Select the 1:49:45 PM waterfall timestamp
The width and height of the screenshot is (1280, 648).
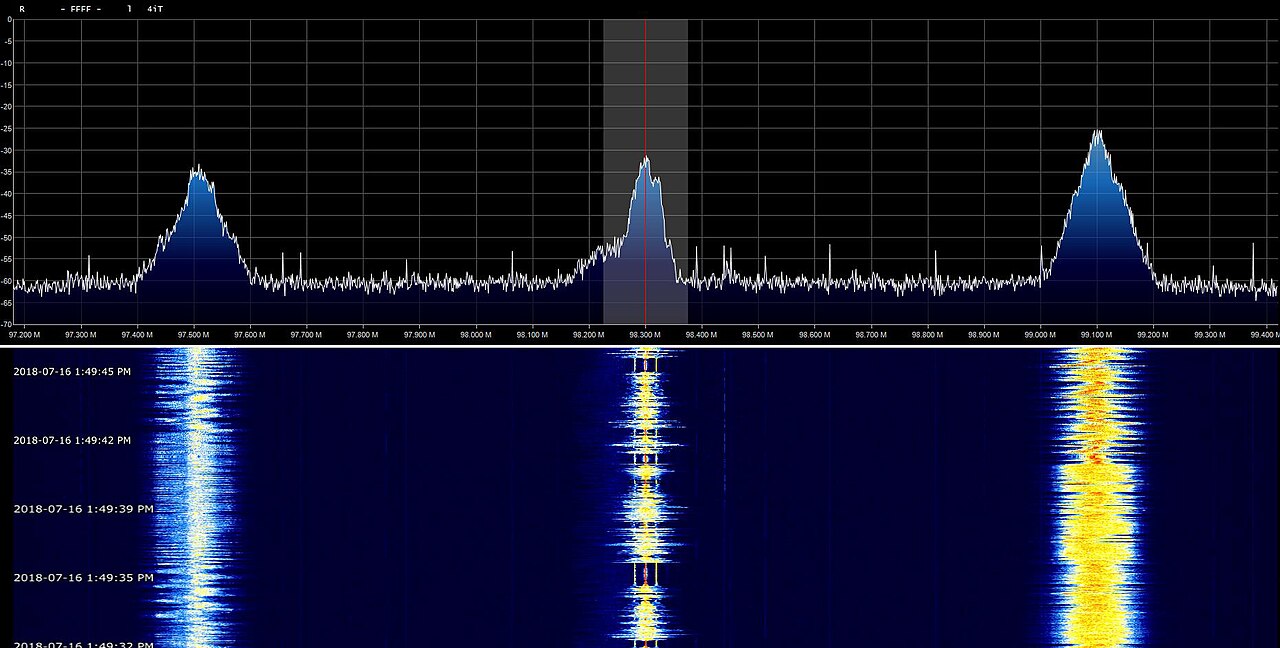click(x=72, y=372)
